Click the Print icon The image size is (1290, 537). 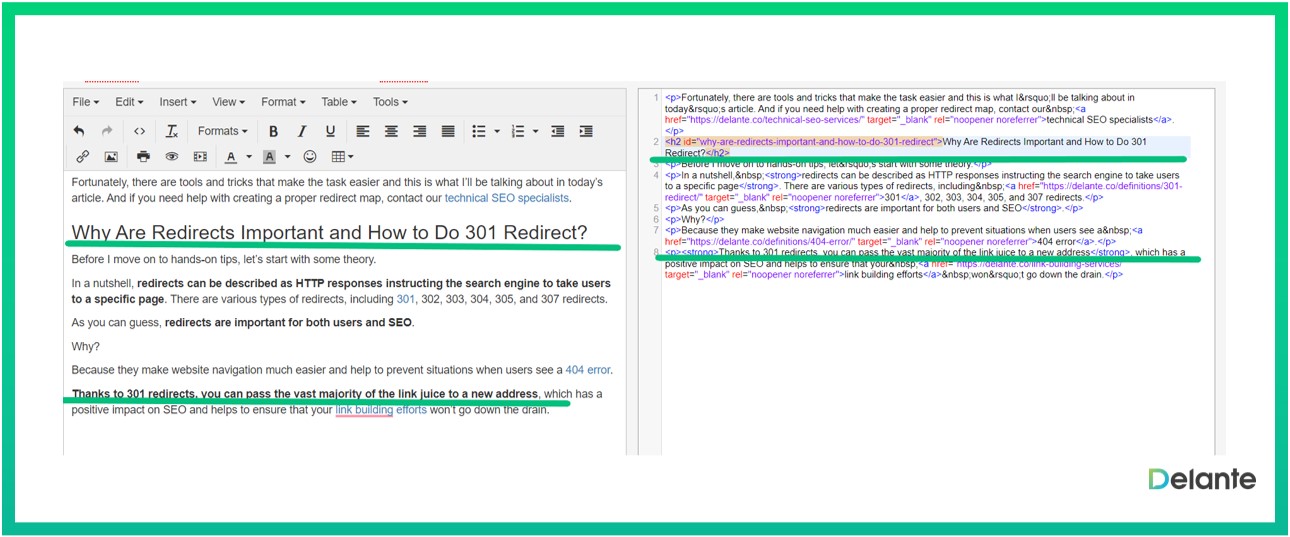click(143, 157)
